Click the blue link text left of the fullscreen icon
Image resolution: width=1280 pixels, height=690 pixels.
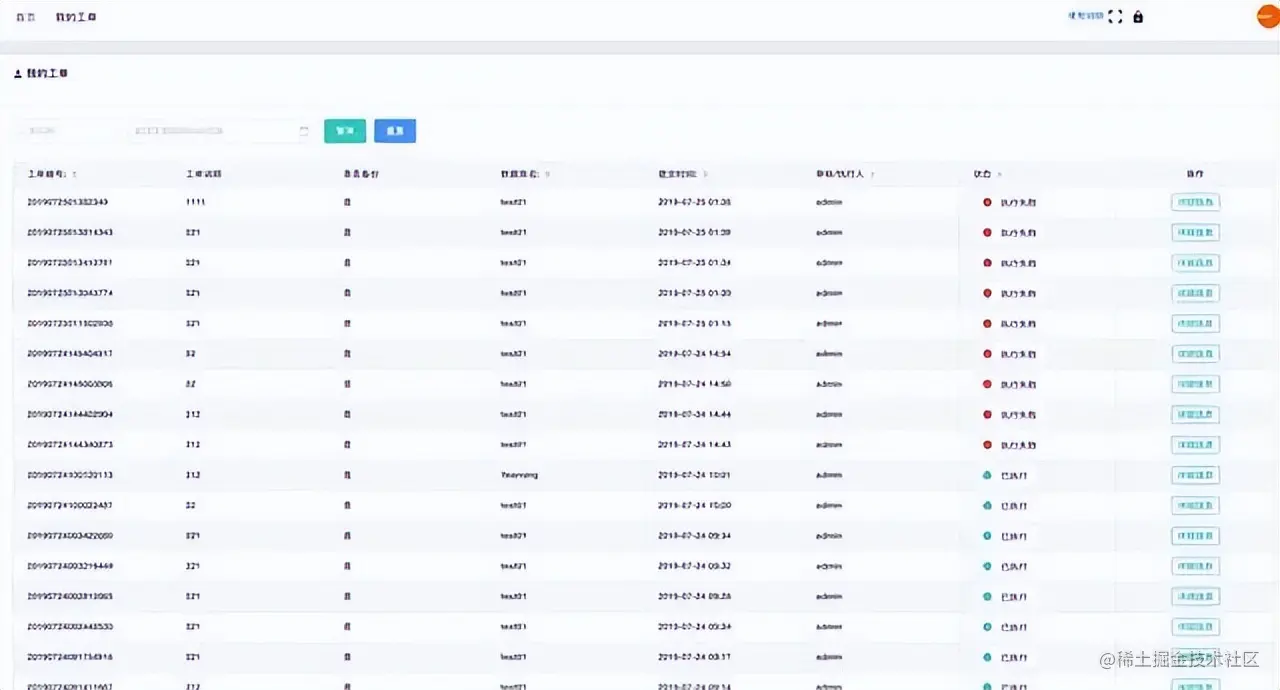[x=1085, y=16]
